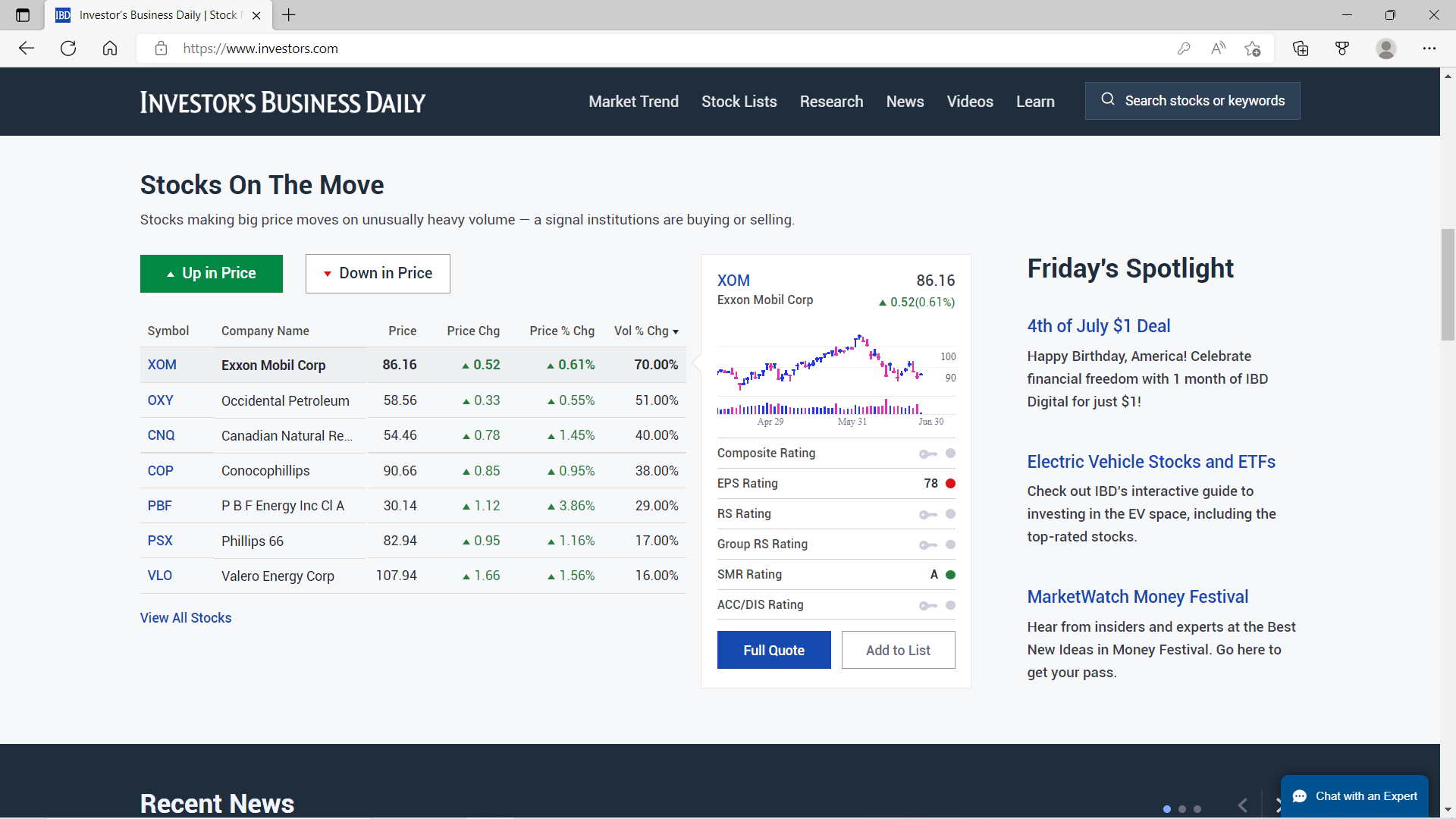Select the third carousel dot indicator
The height and width of the screenshot is (819, 1456).
point(1197,809)
